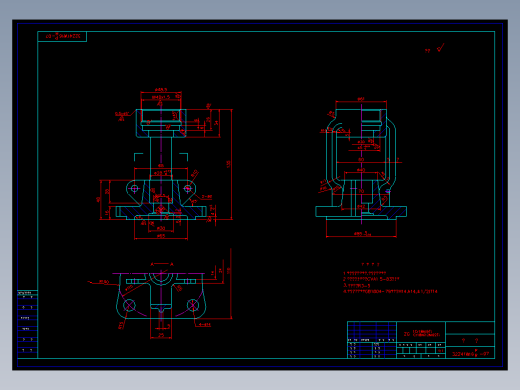The width and height of the screenshot is (520, 390).
Task: Click the 2-ø6 hole callout
Action: [x=207, y=197]
